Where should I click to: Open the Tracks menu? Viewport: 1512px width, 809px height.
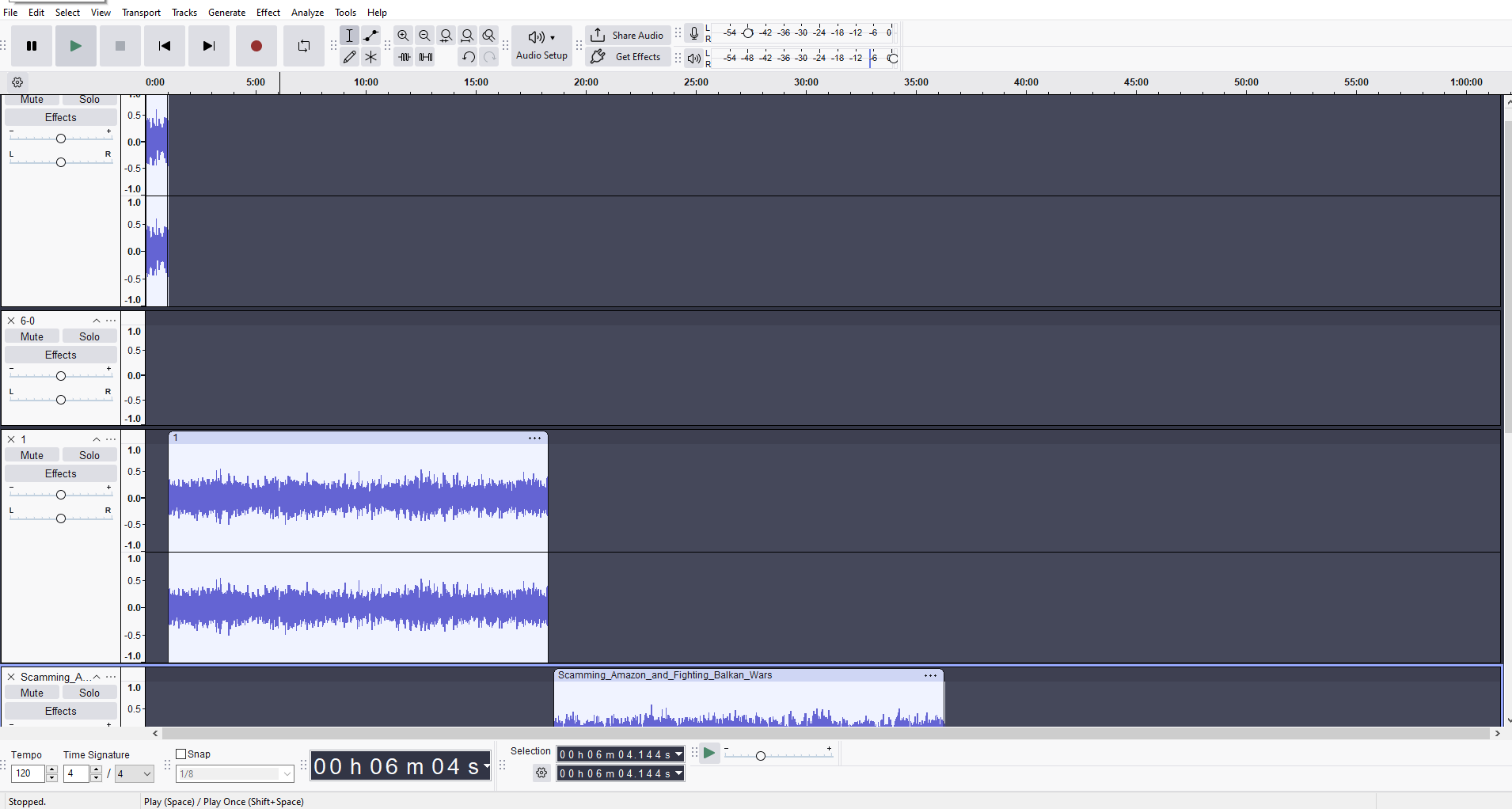pyautogui.click(x=184, y=13)
